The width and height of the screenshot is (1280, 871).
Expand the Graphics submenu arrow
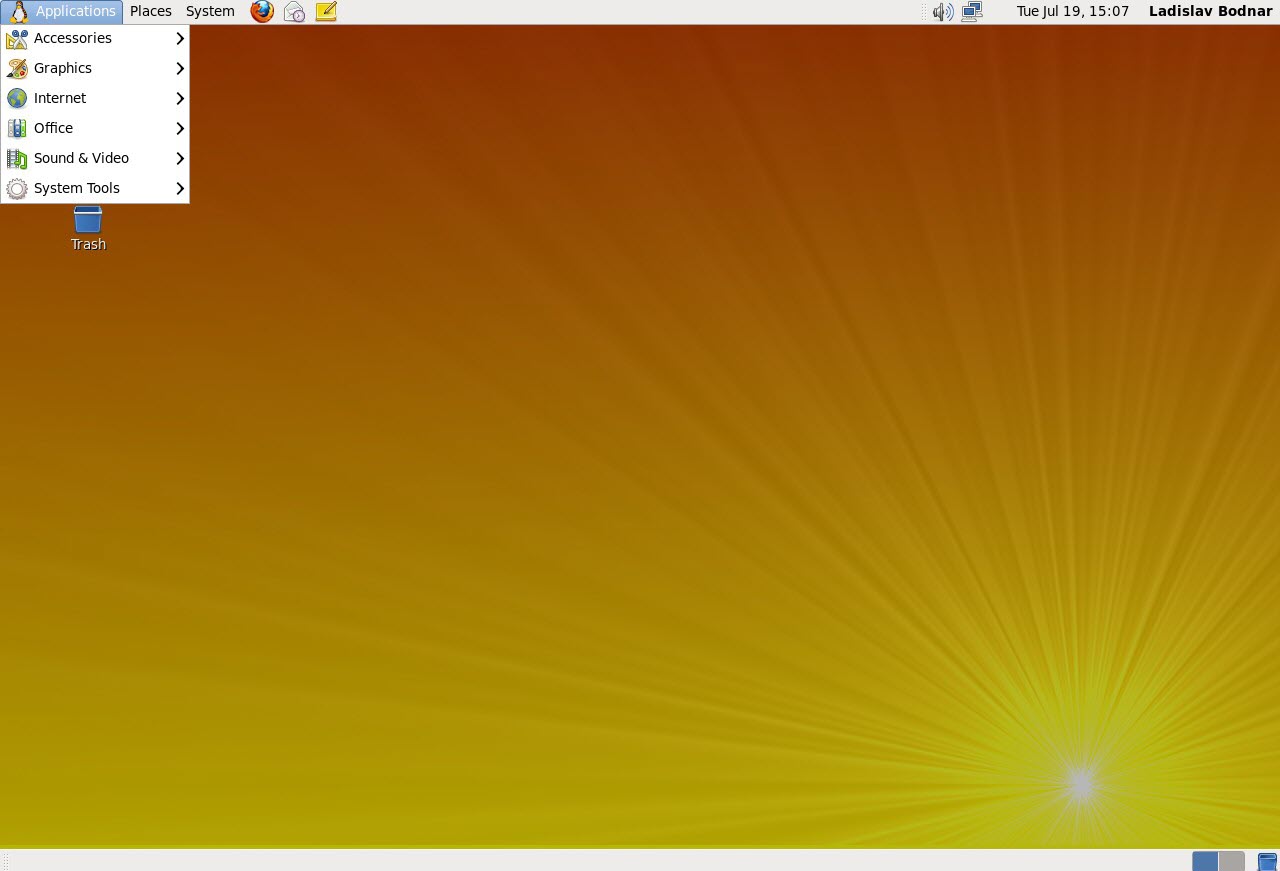[180, 69]
